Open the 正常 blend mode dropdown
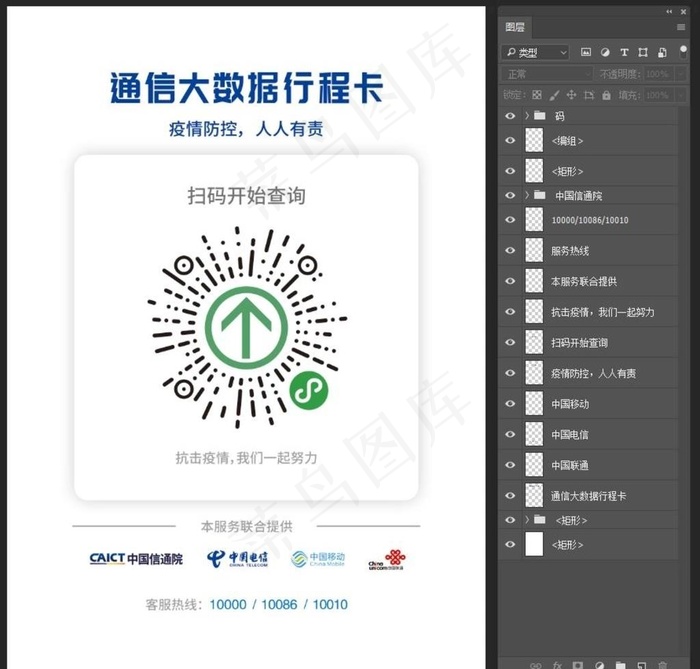This screenshot has height=669, width=700. (547, 74)
